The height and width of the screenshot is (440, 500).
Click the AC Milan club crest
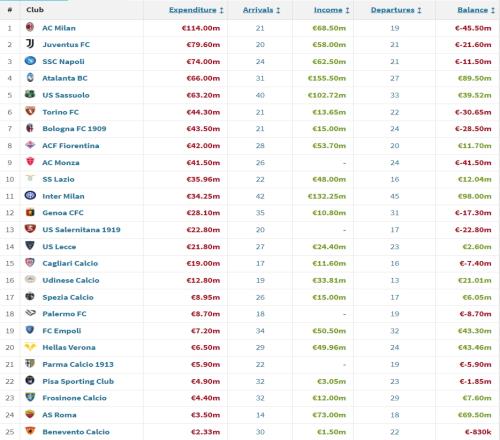[30, 27]
